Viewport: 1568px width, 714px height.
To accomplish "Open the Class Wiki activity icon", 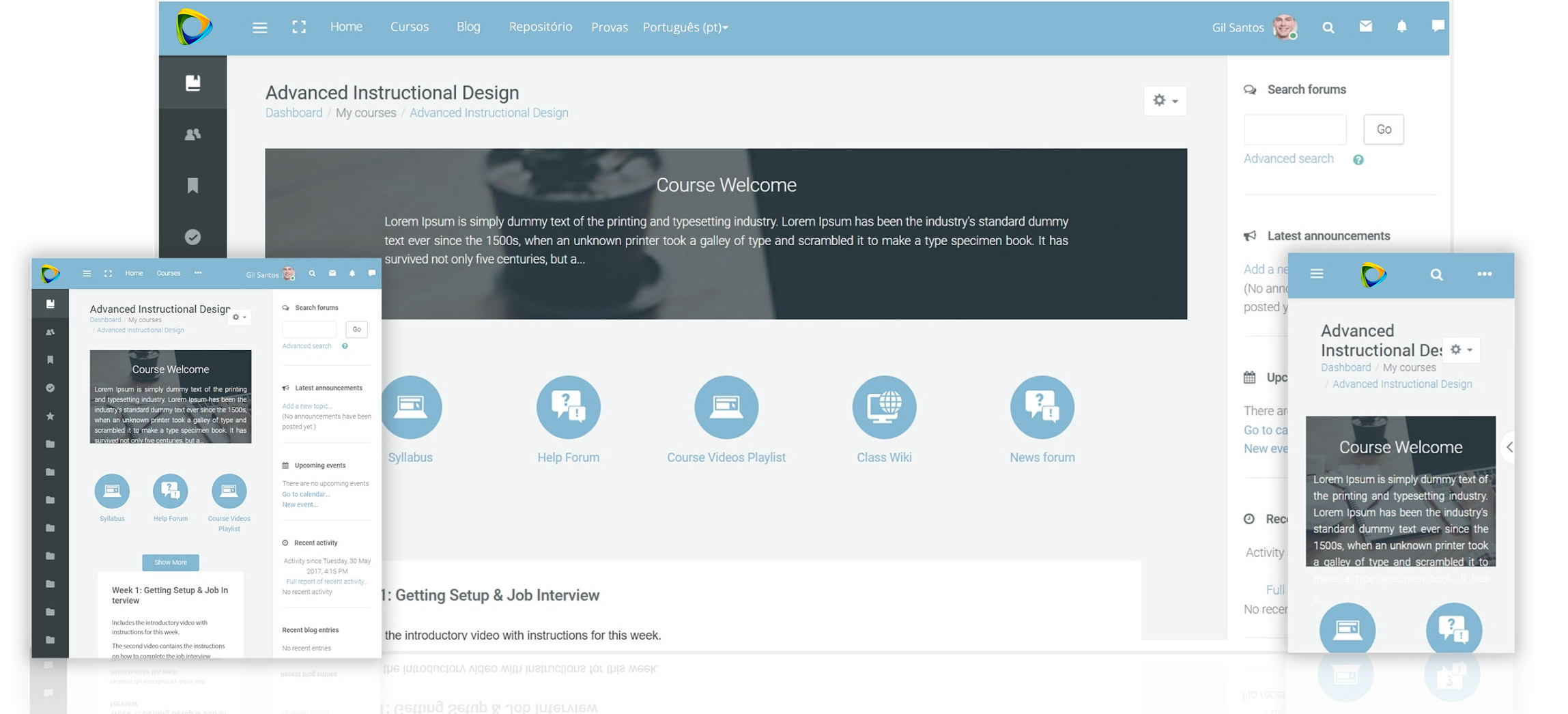I will pyautogui.click(x=883, y=408).
